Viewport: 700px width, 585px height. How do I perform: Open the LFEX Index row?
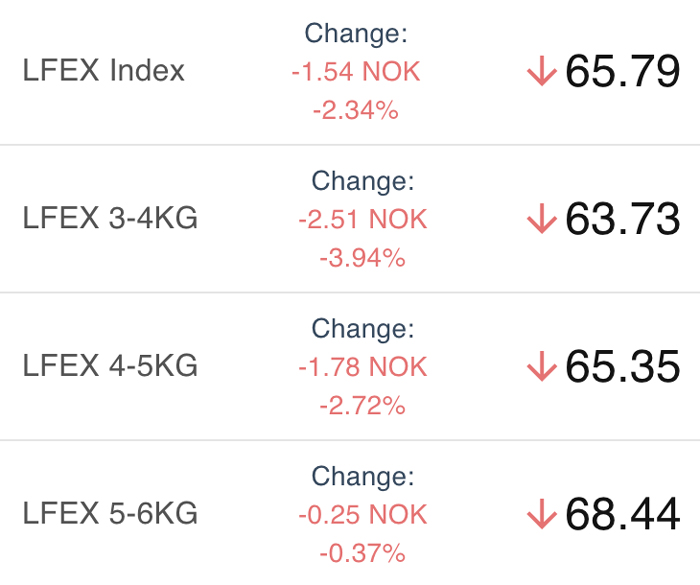pyautogui.click(x=350, y=71)
